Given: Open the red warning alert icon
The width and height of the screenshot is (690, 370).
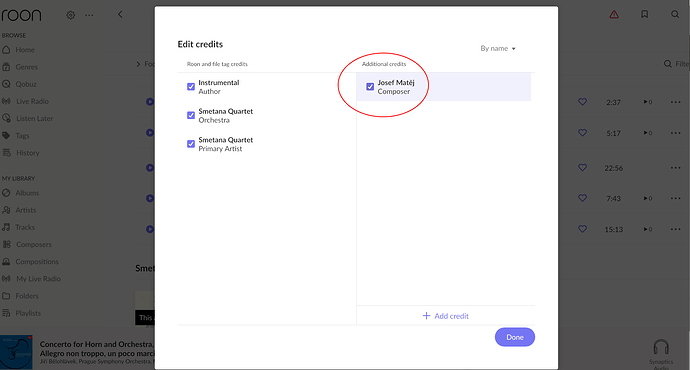Looking at the screenshot, I should point(614,15).
